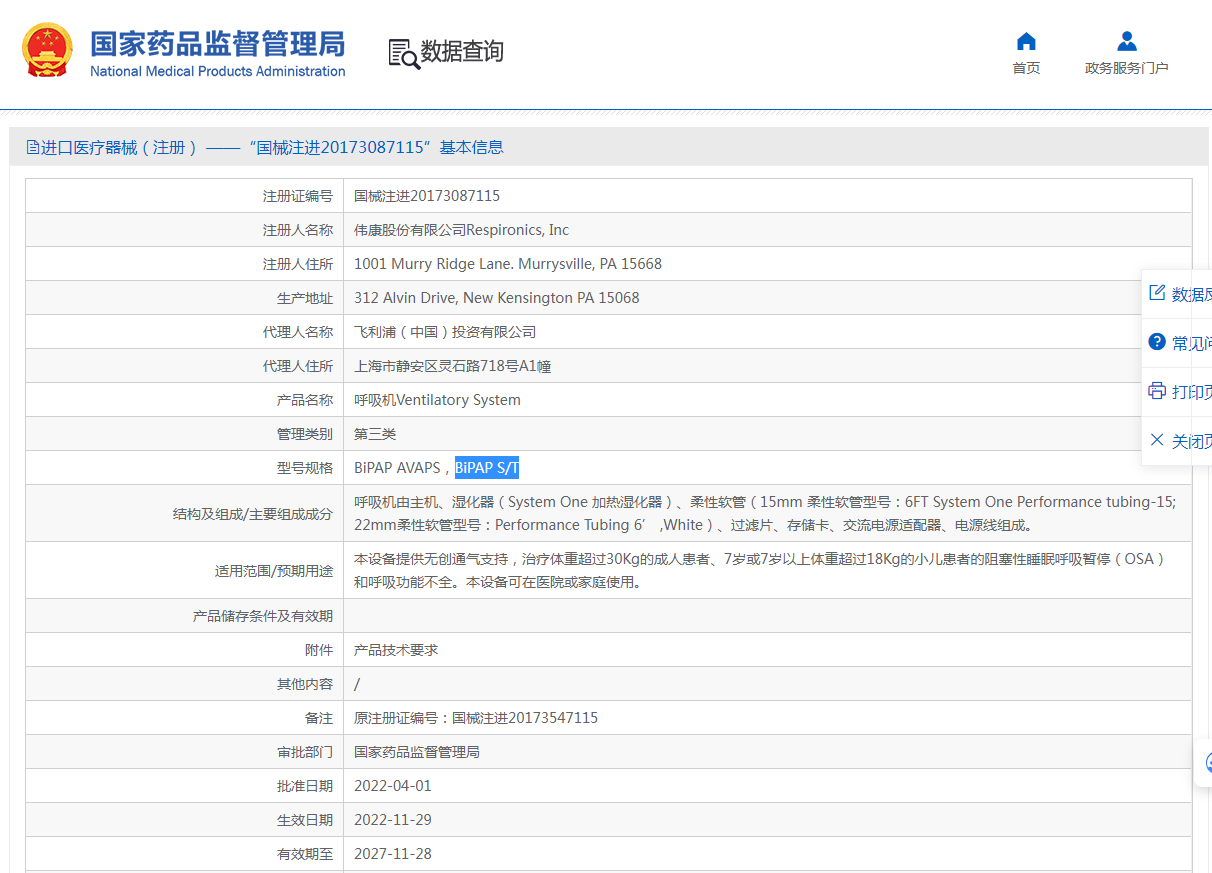Image resolution: width=1212 pixels, height=873 pixels.
Task: Click the document icon before 进口医疗器械
Action: [33, 147]
